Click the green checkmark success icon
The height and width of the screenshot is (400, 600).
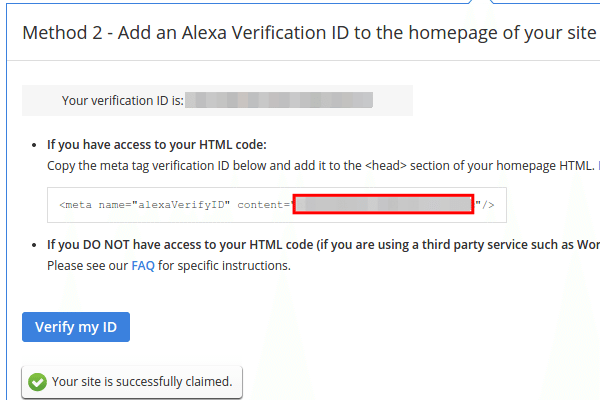tap(38, 382)
